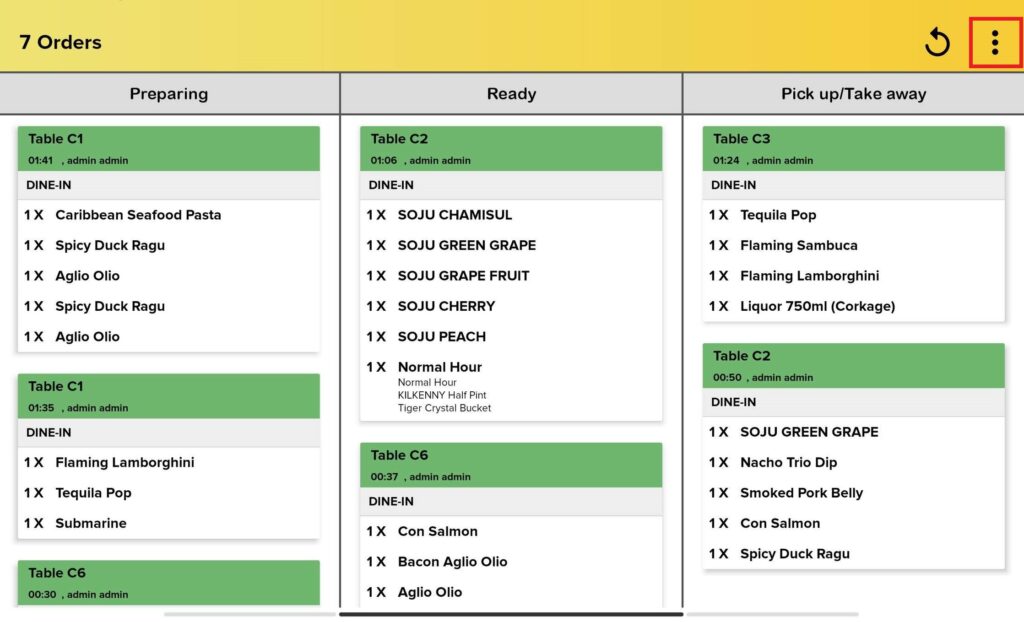Select the Ready column header
The image size is (1024, 622).
tap(511, 93)
